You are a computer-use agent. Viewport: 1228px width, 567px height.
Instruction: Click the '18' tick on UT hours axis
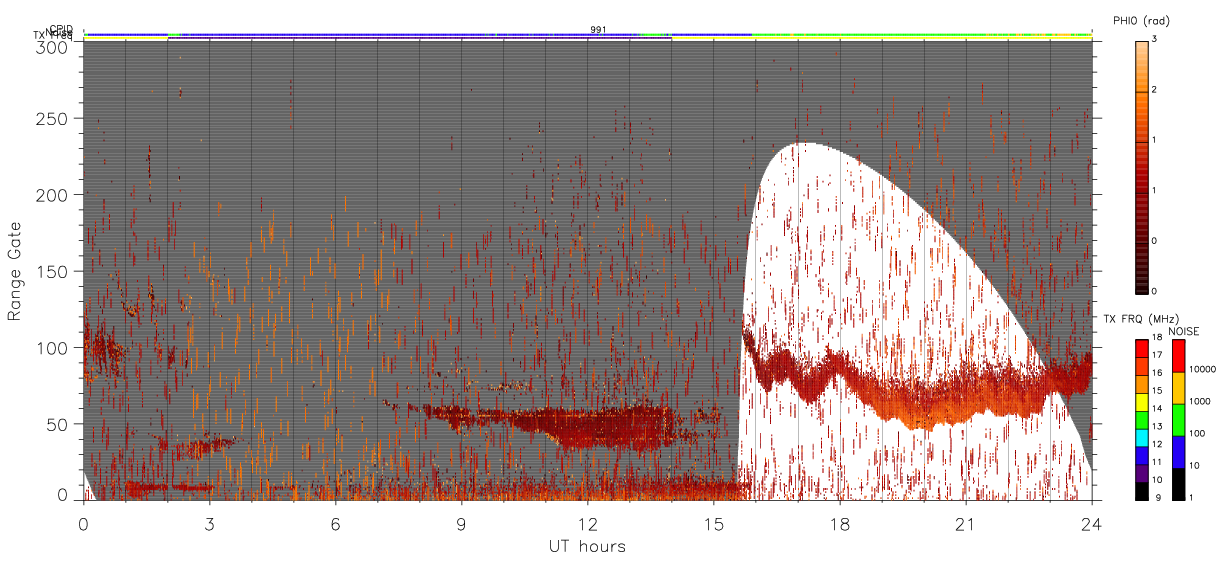(840, 524)
